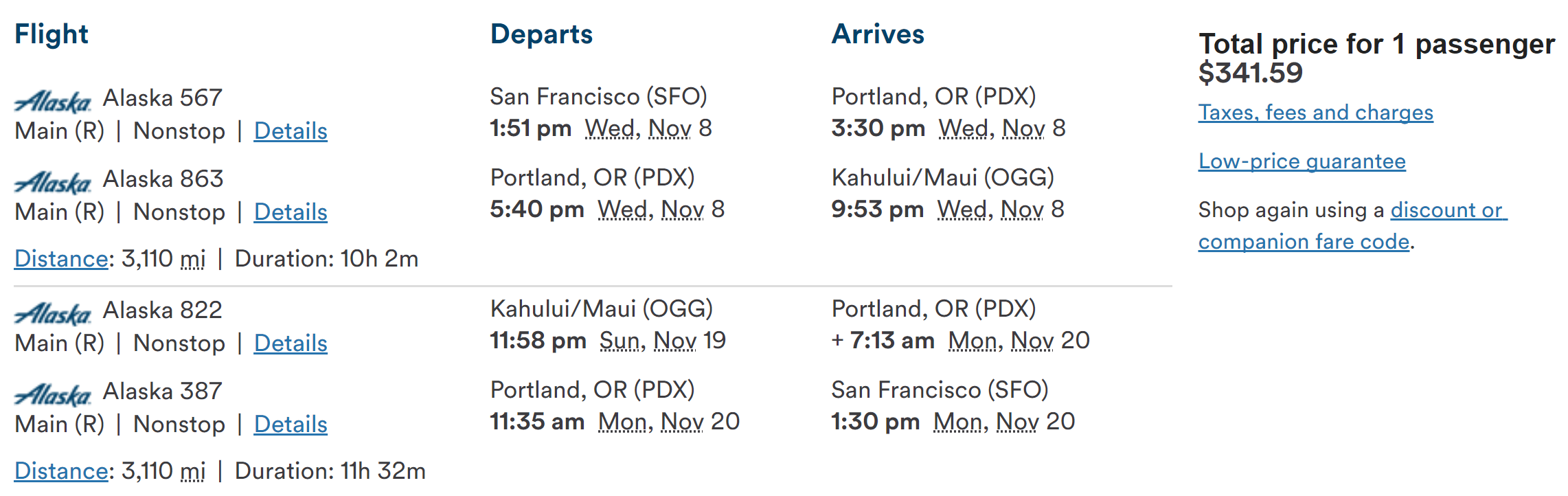Click the 1:51 pm departure date Wed, Nov 8
The height and width of the screenshot is (496, 1568).
(648, 128)
